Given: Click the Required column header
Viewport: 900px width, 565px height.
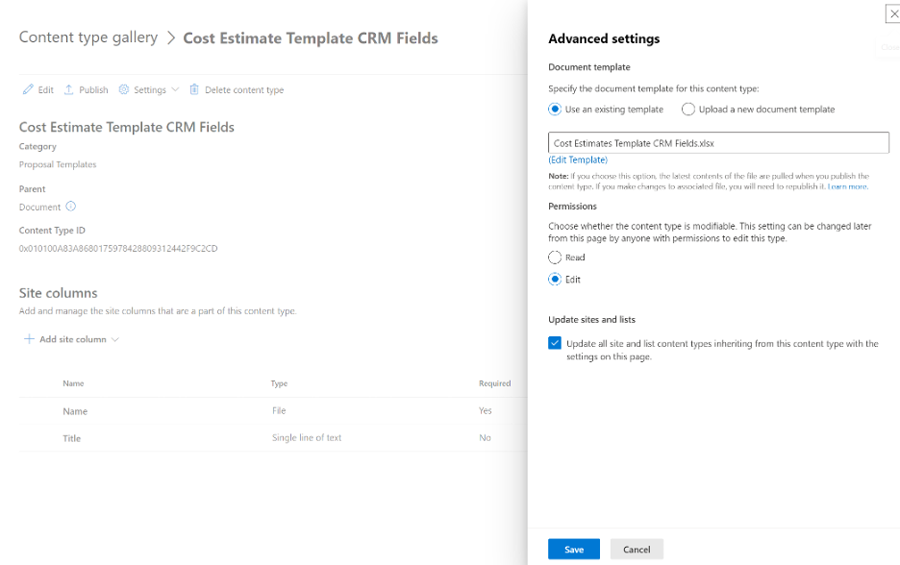Looking at the screenshot, I should (495, 383).
